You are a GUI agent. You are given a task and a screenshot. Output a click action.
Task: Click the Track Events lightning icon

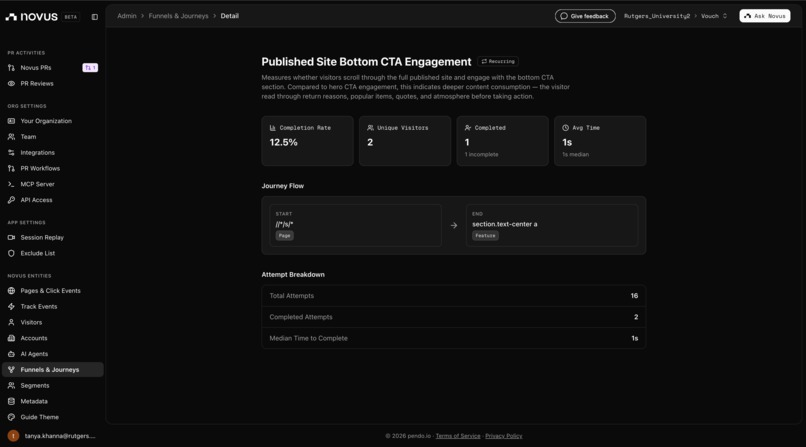click(x=11, y=307)
